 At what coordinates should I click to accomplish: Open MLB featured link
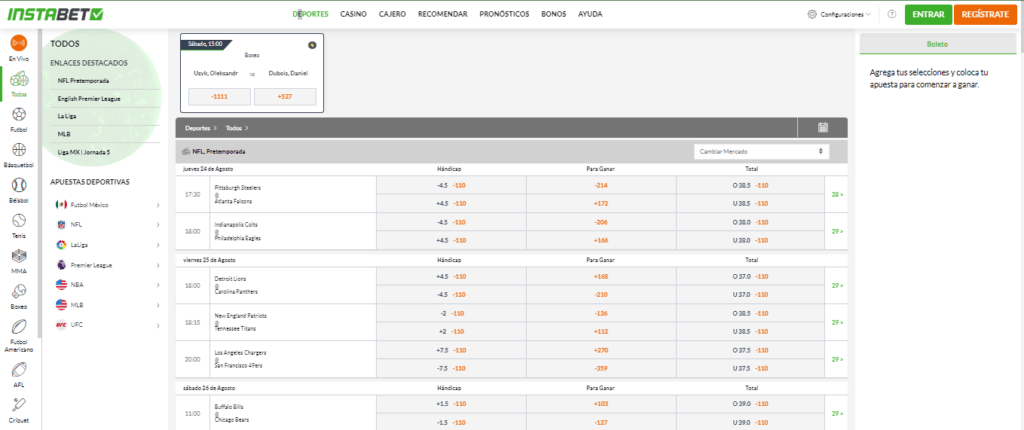(64, 134)
